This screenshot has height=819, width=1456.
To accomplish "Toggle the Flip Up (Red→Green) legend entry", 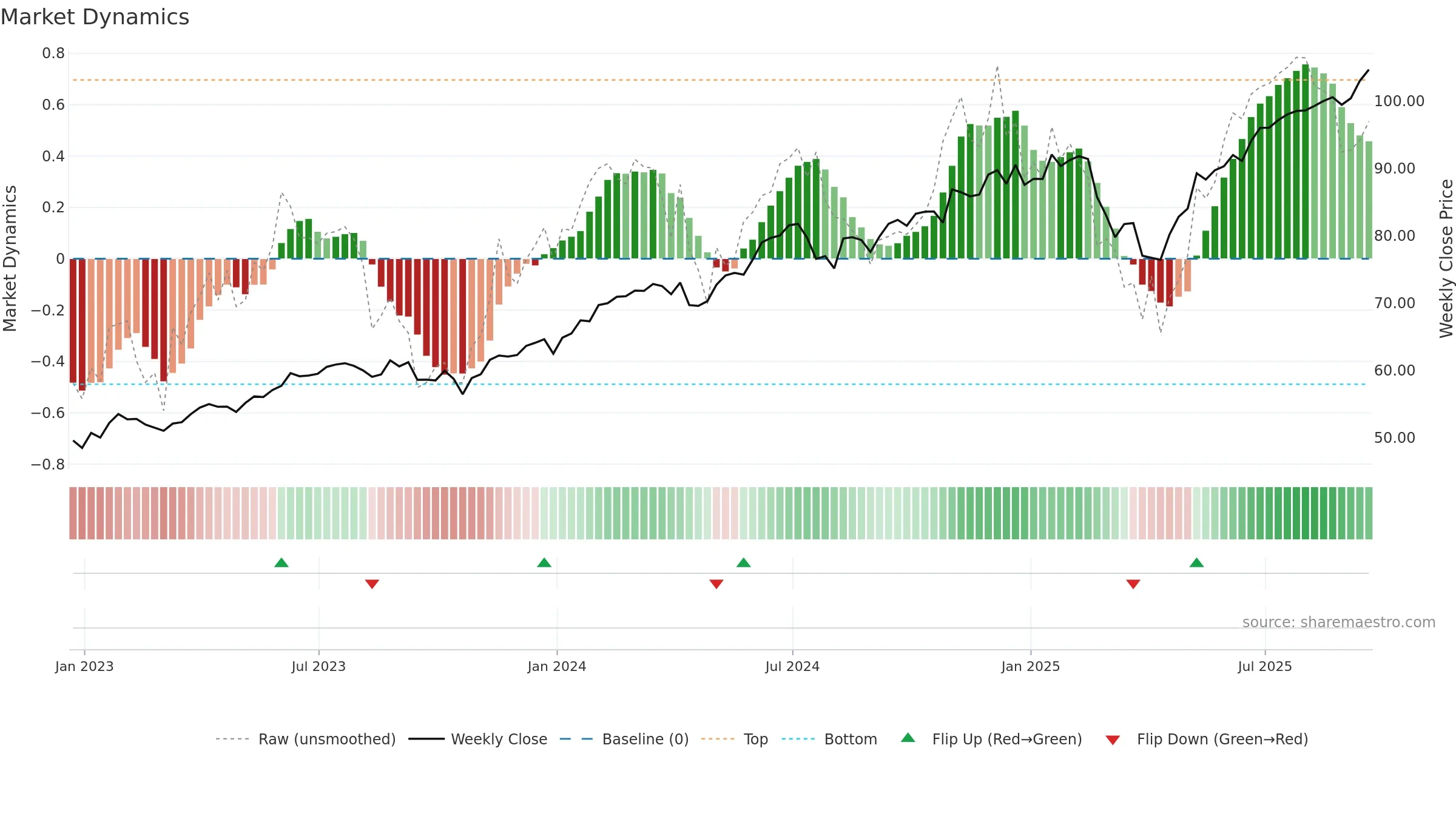I will click(991, 739).
